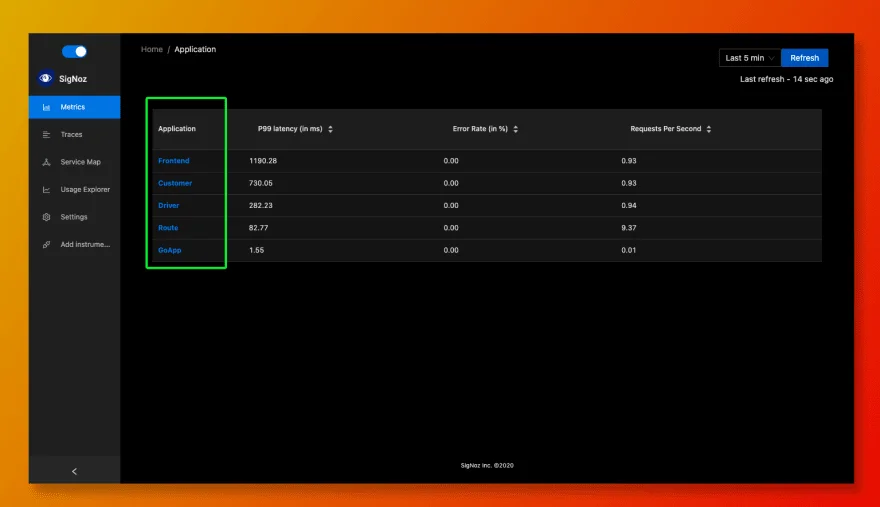
Task: Select the 1.55 latency value
Action: 256,250
